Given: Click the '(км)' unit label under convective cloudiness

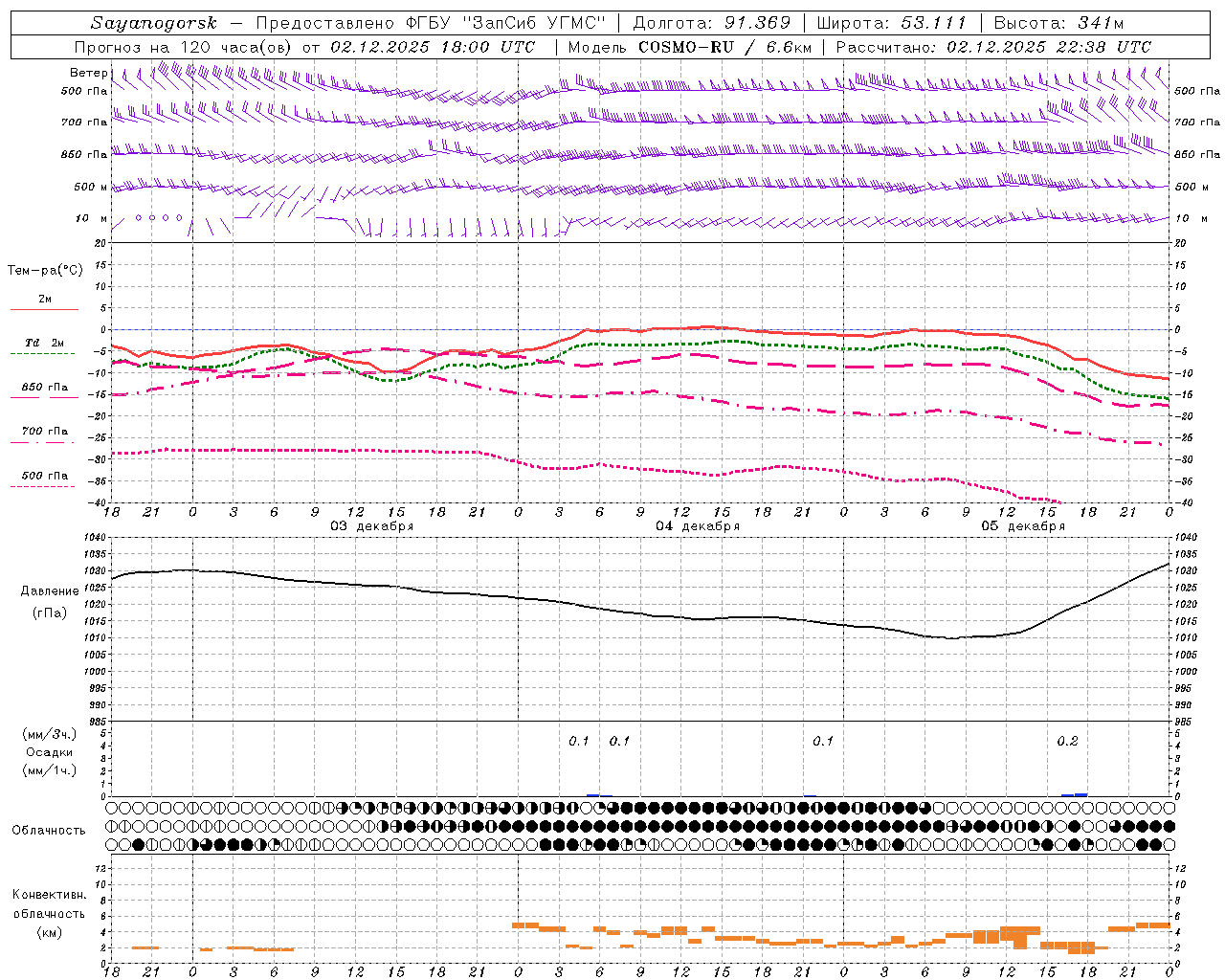Looking at the screenshot, I should click(x=49, y=932).
